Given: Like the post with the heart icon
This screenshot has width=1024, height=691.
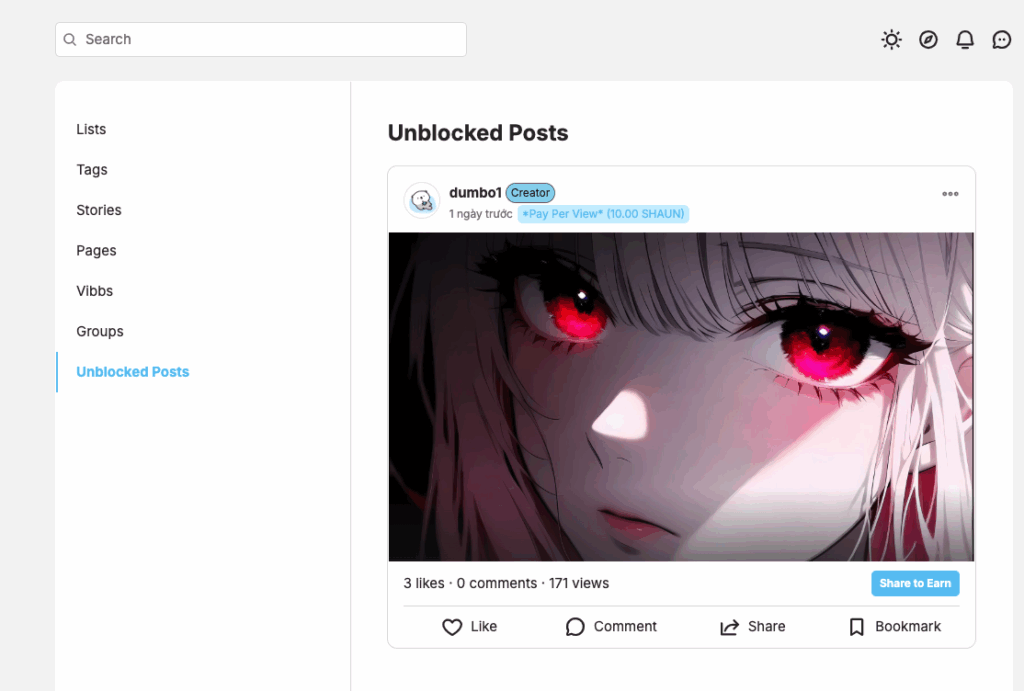Looking at the screenshot, I should click(452, 627).
